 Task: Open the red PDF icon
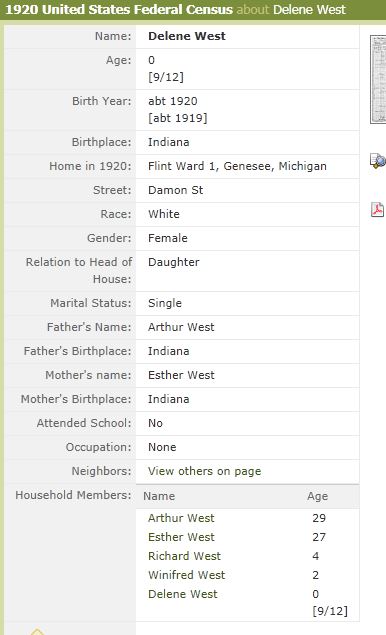coord(377,209)
